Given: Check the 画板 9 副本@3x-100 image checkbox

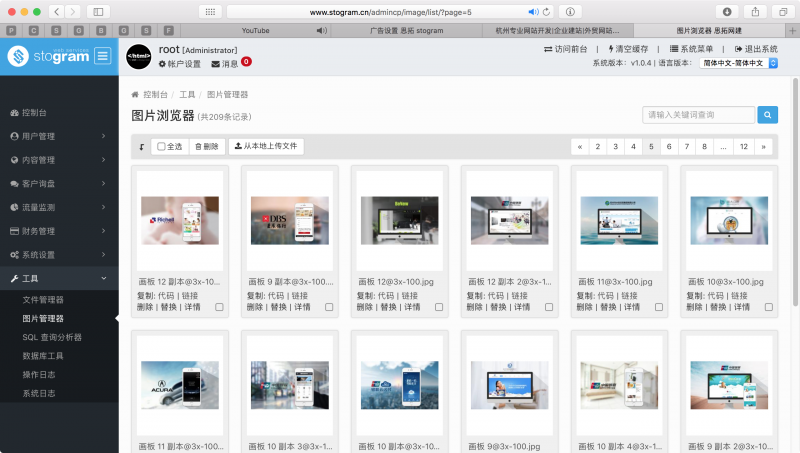Looking at the screenshot, I should 329,307.
